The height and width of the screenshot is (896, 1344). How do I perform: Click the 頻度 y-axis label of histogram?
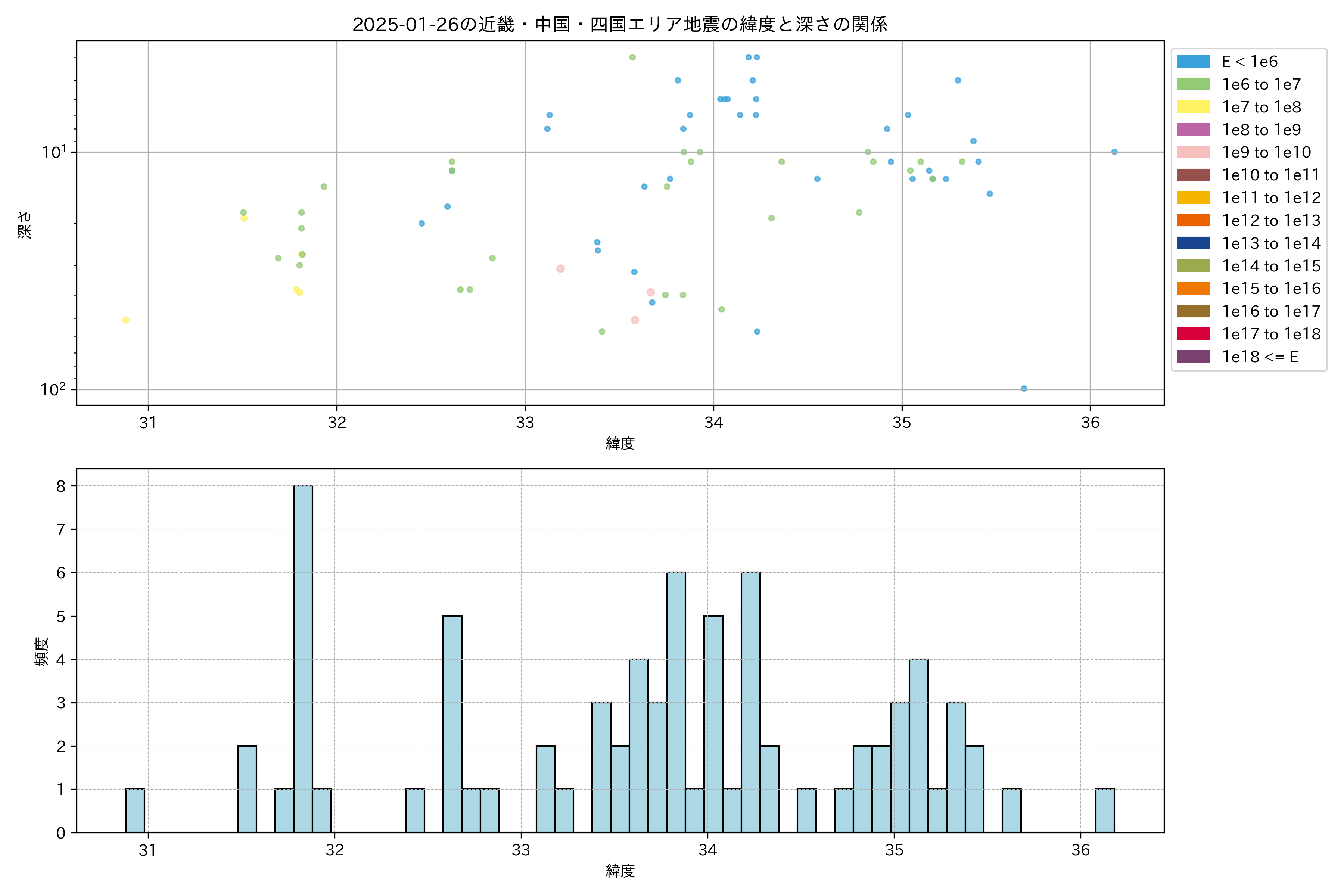pyautogui.click(x=41, y=651)
